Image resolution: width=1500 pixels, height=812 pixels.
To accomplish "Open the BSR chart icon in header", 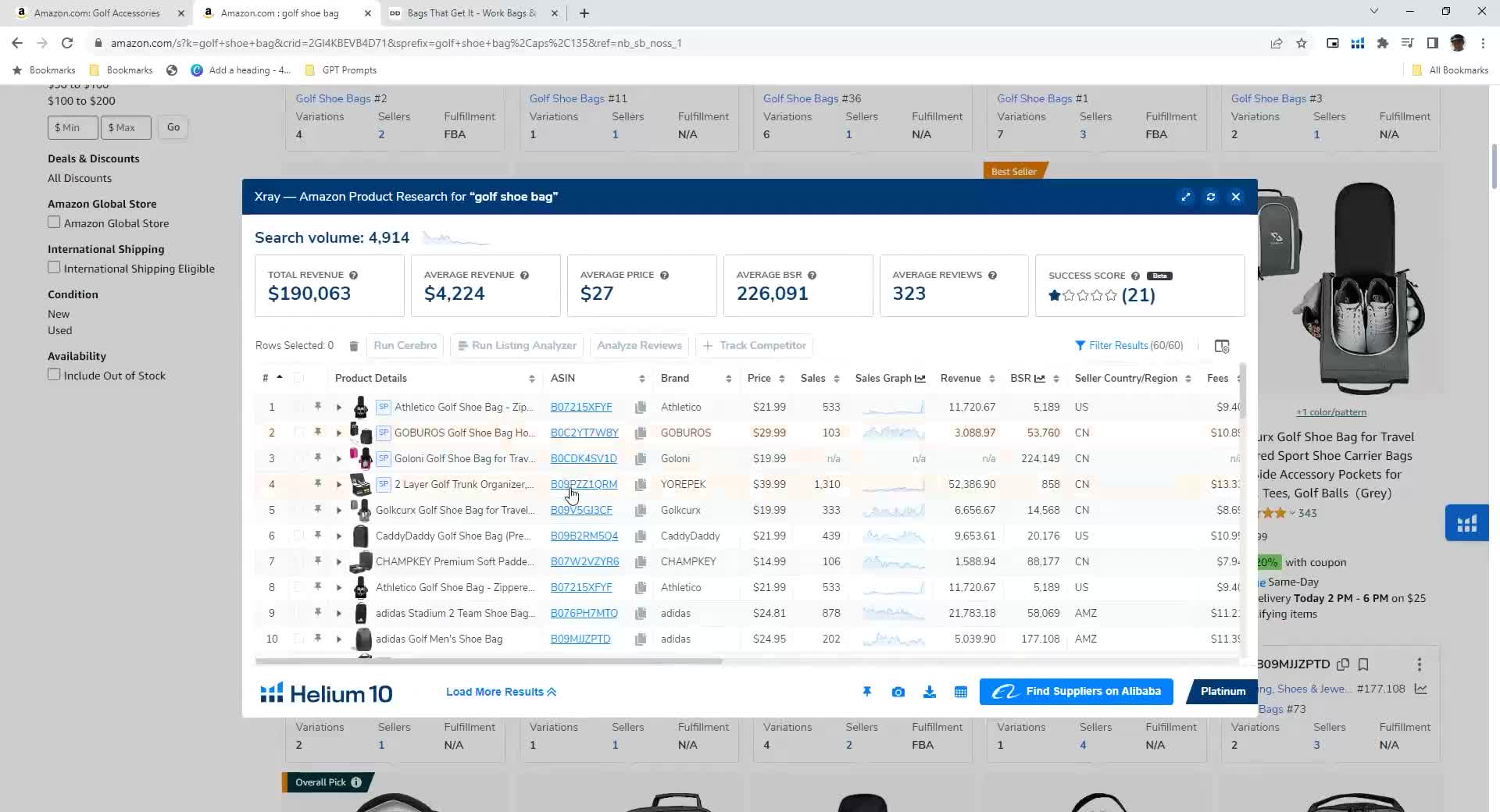I will [1040, 379].
